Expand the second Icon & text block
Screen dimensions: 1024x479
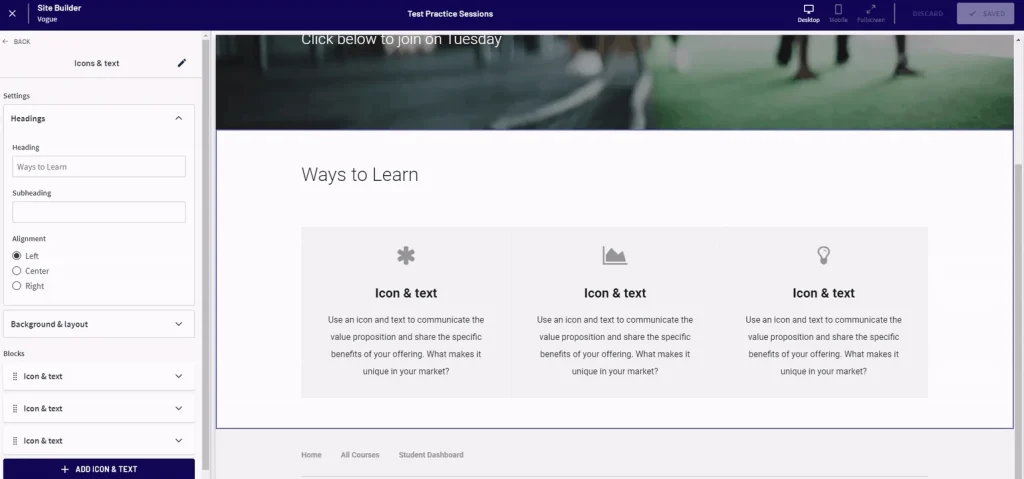point(179,409)
